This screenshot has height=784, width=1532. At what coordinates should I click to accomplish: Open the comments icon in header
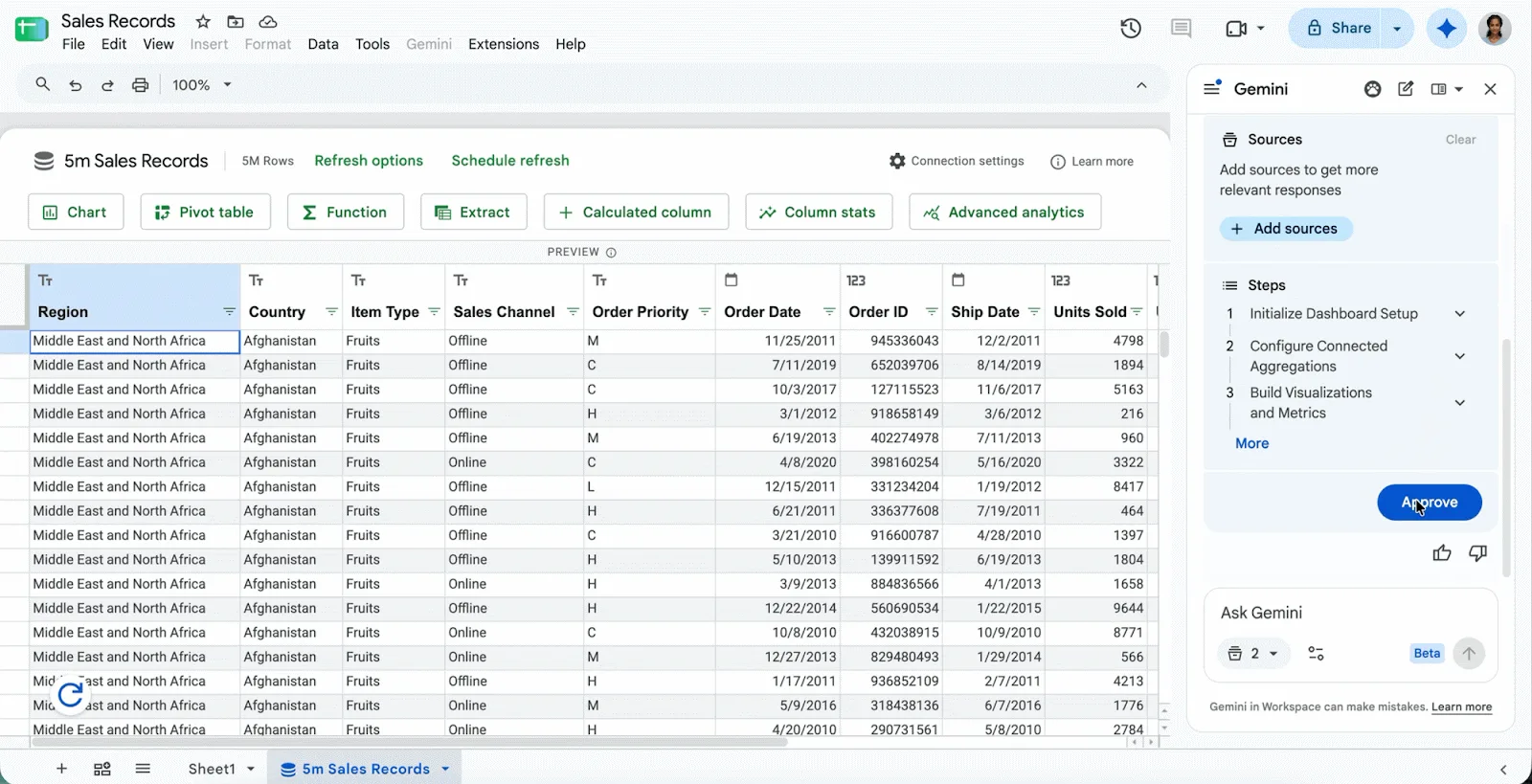(1182, 29)
